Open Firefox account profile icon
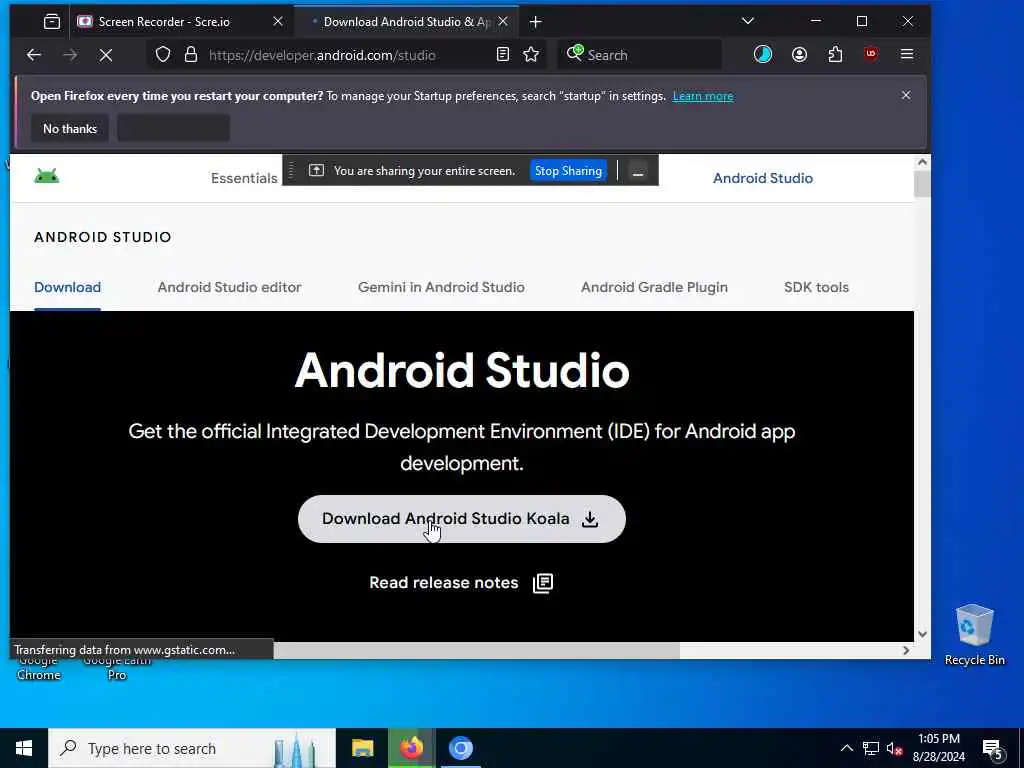1024x768 pixels. point(799,55)
